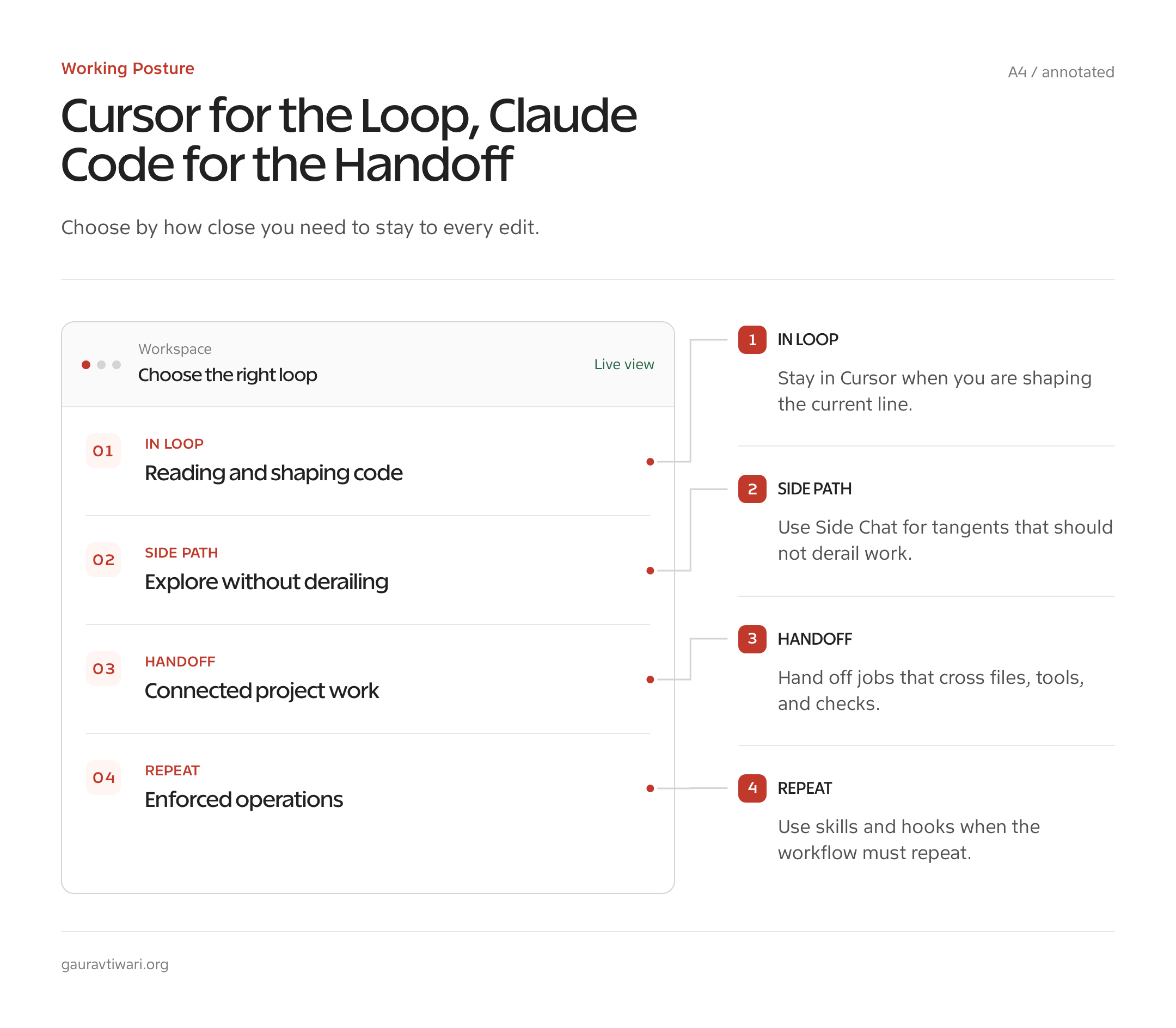Select the Explore without derailing row

tap(367, 571)
